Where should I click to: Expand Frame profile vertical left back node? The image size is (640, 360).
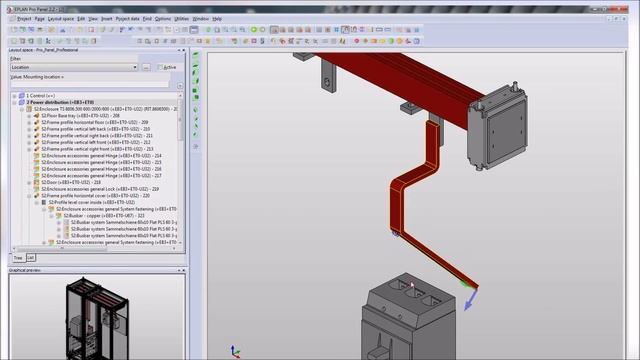click(29, 129)
